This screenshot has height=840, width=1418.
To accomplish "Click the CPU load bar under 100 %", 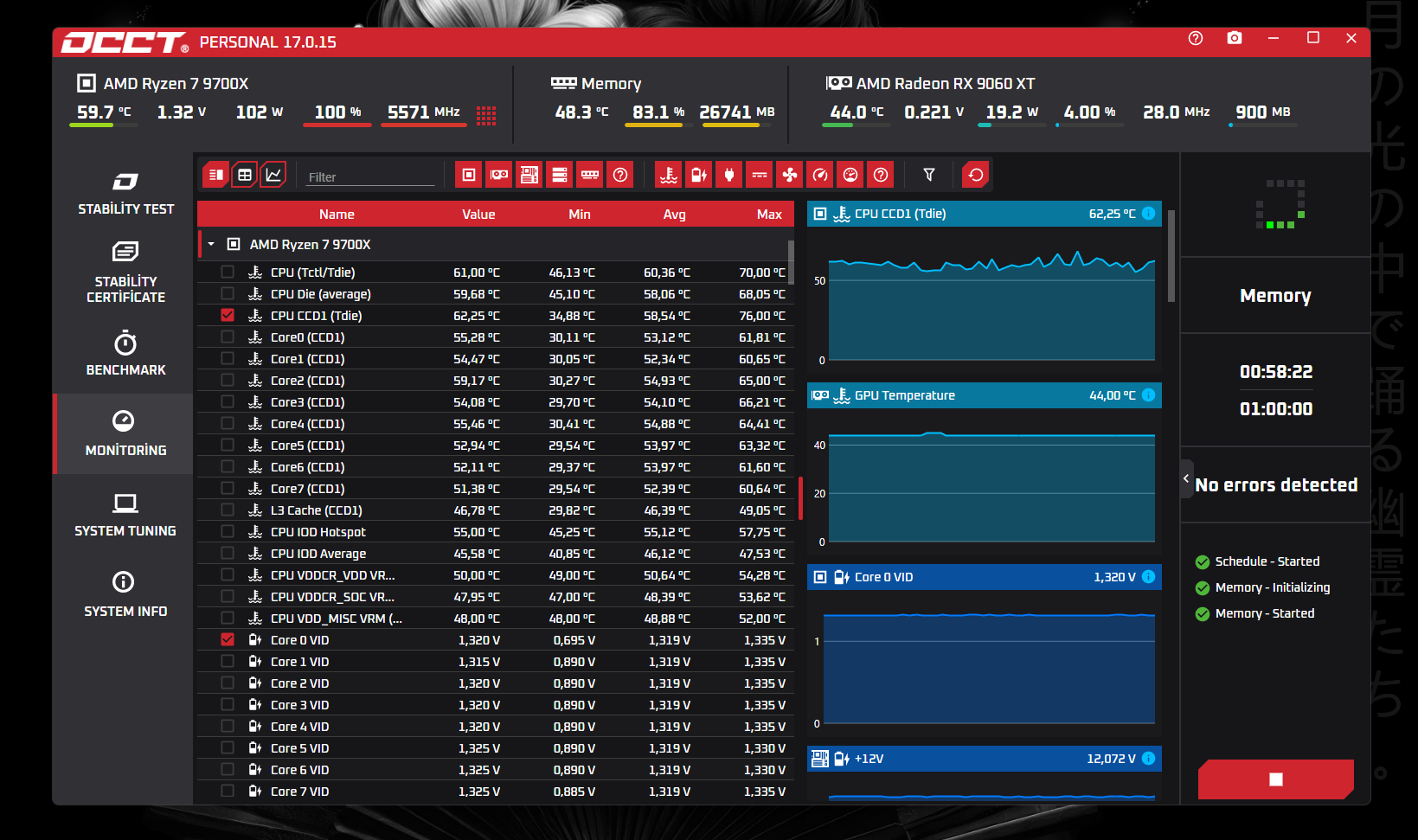I will (x=337, y=125).
